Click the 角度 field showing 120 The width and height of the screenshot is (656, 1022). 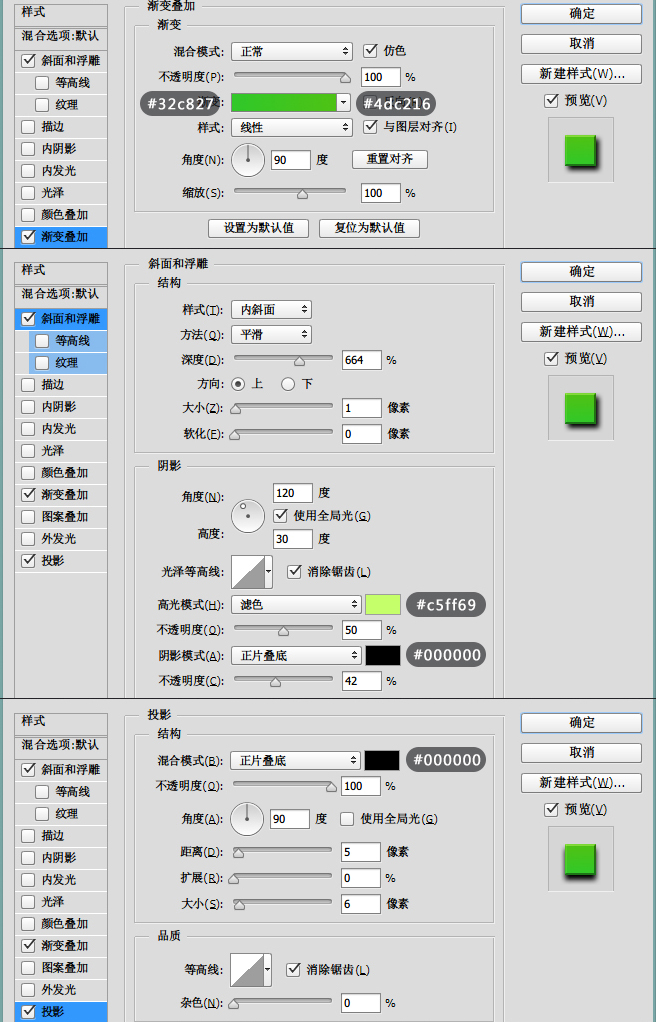point(292,493)
